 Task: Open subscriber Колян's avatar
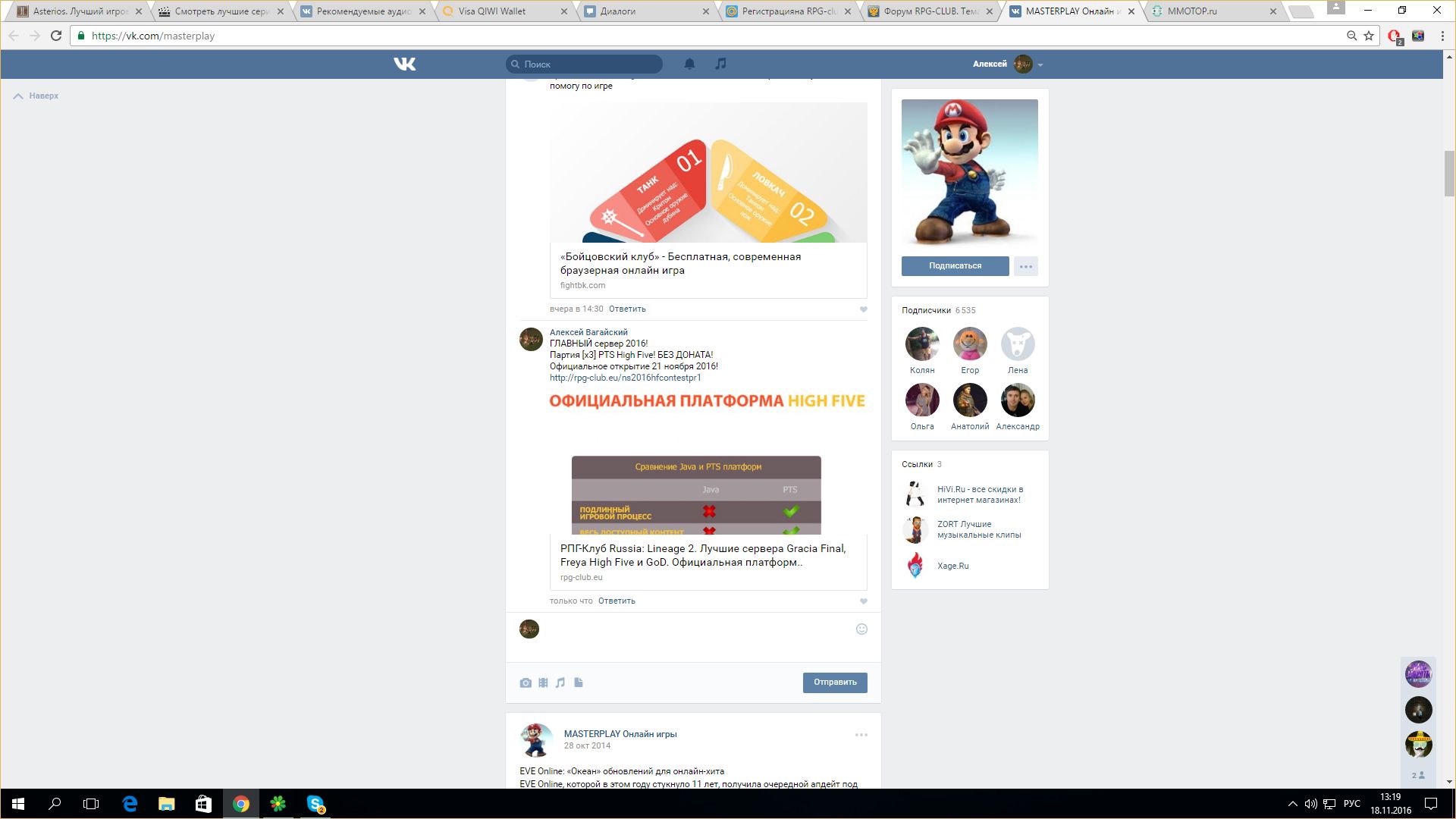[922, 344]
